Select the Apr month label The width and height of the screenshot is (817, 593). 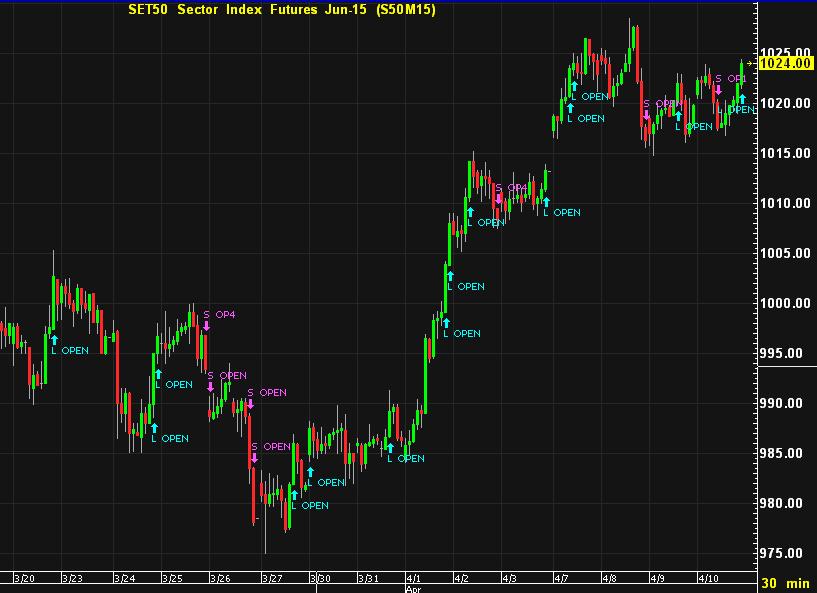(413, 588)
